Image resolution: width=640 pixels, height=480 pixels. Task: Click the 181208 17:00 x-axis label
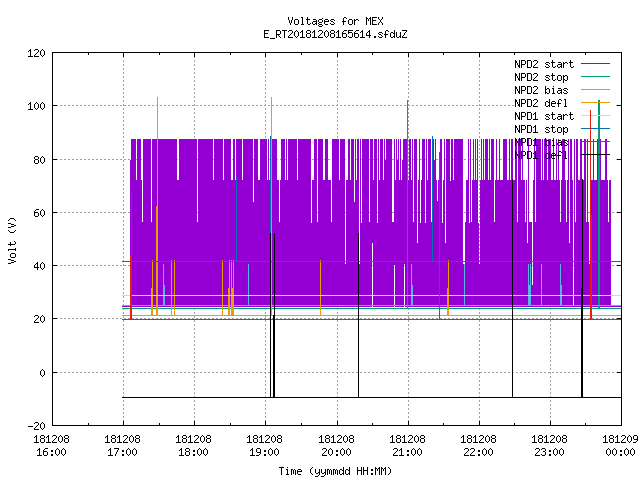[x=122, y=445]
